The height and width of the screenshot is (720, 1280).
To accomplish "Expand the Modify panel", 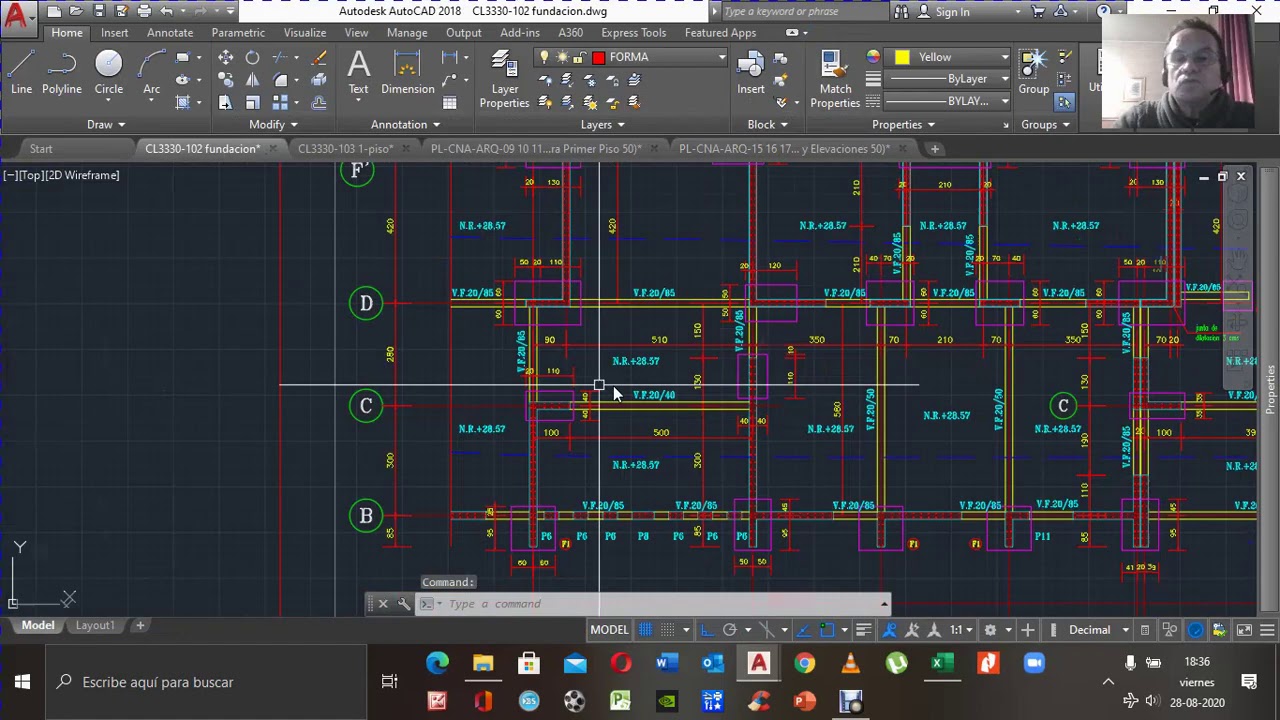I will 273,125.
